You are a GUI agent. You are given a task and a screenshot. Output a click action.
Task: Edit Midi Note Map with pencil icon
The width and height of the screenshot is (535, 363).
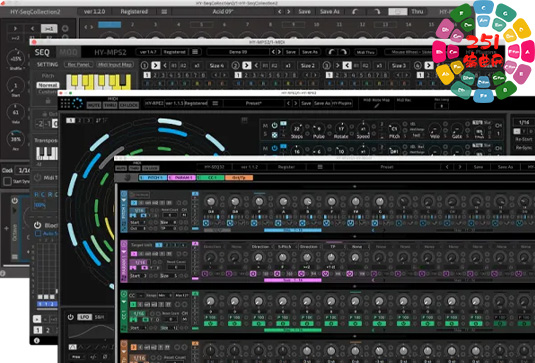(x=376, y=106)
